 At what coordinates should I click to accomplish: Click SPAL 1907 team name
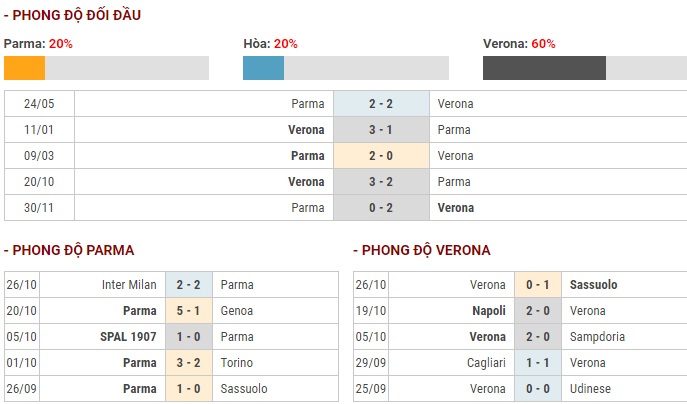pyautogui.click(x=128, y=337)
